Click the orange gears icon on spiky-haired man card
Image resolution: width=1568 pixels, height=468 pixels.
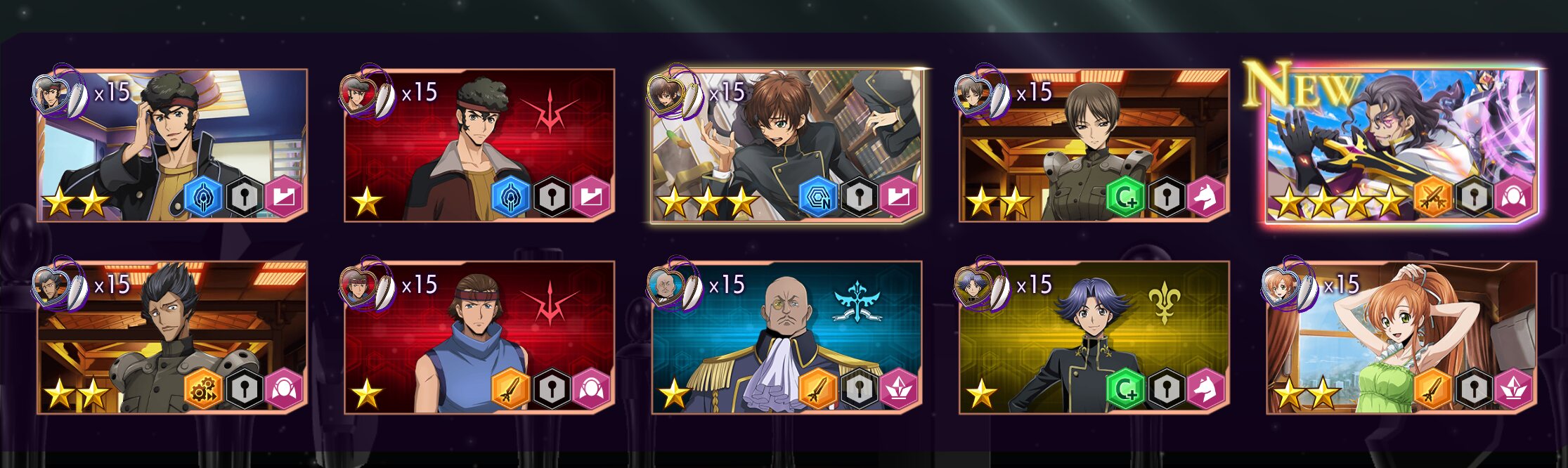point(204,389)
